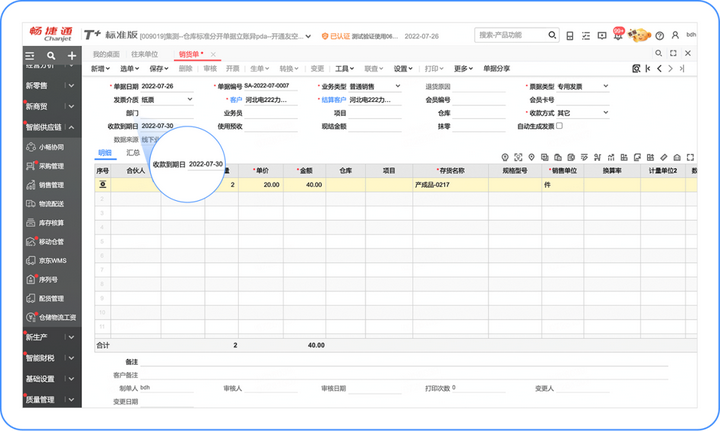The height and width of the screenshot is (431, 720).
Task: Switch to the 汇总 tab
Action: coord(133,153)
